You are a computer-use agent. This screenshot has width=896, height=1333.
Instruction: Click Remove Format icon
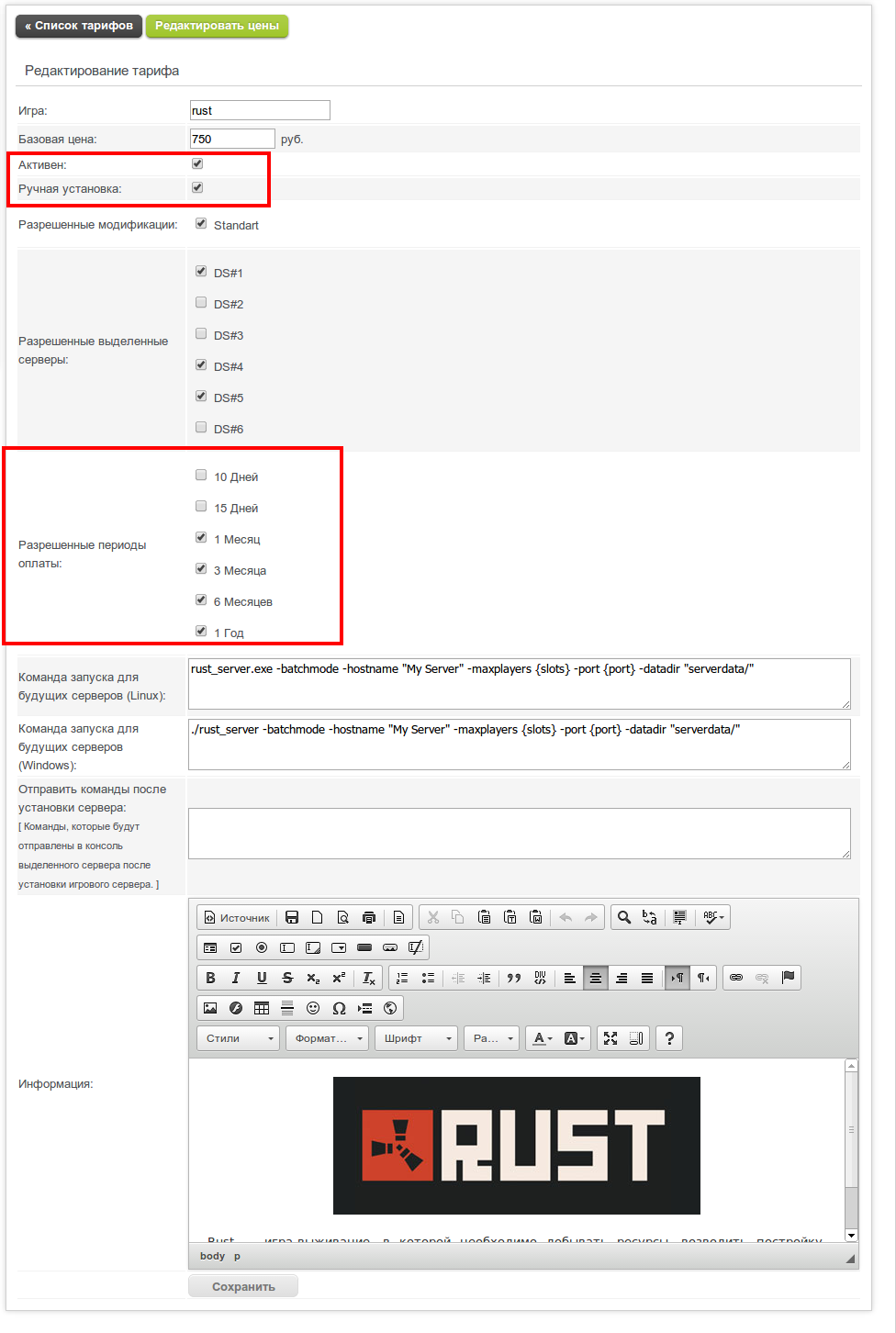point(368,978)
